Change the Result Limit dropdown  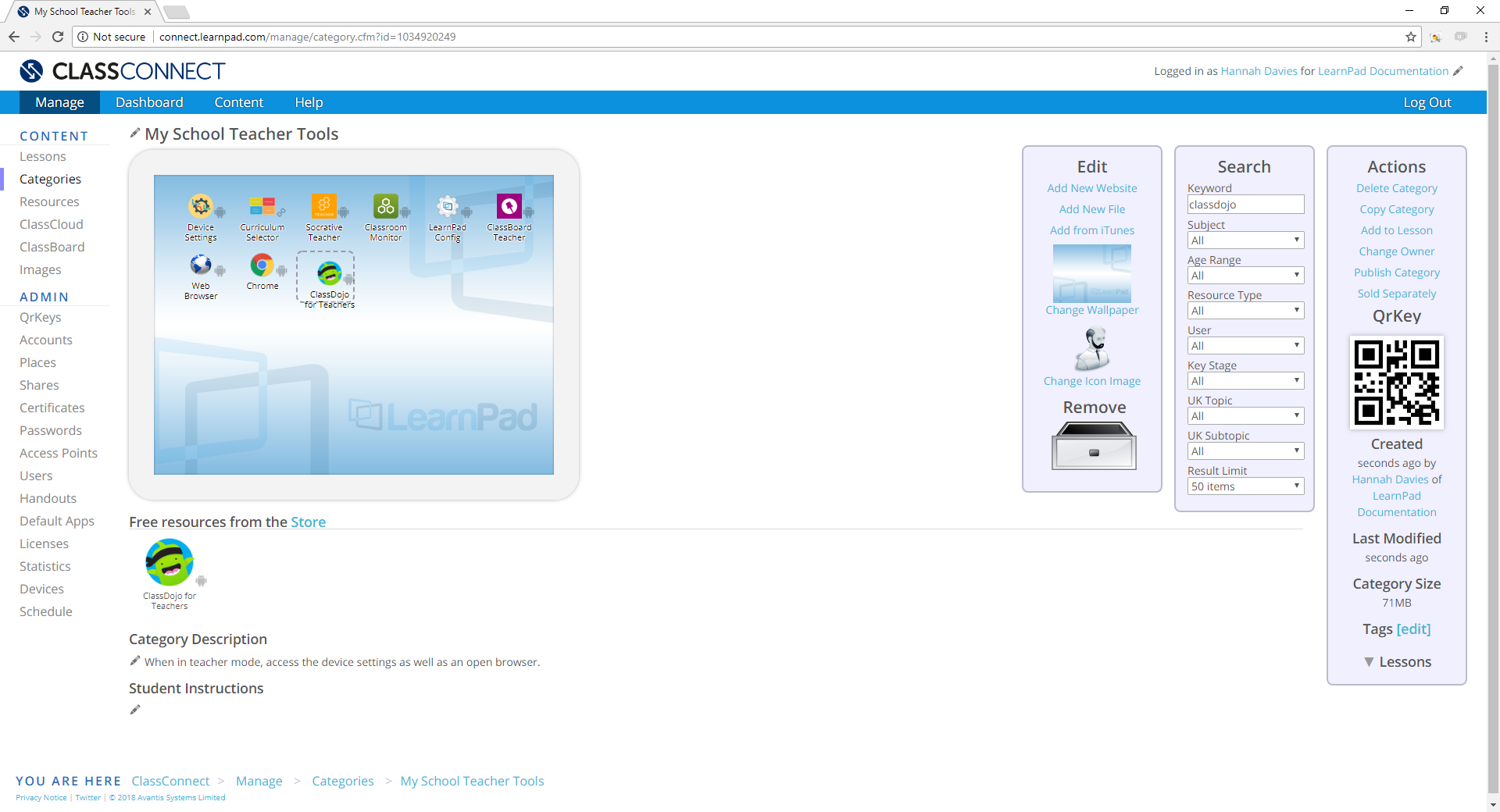[1245, 486]
